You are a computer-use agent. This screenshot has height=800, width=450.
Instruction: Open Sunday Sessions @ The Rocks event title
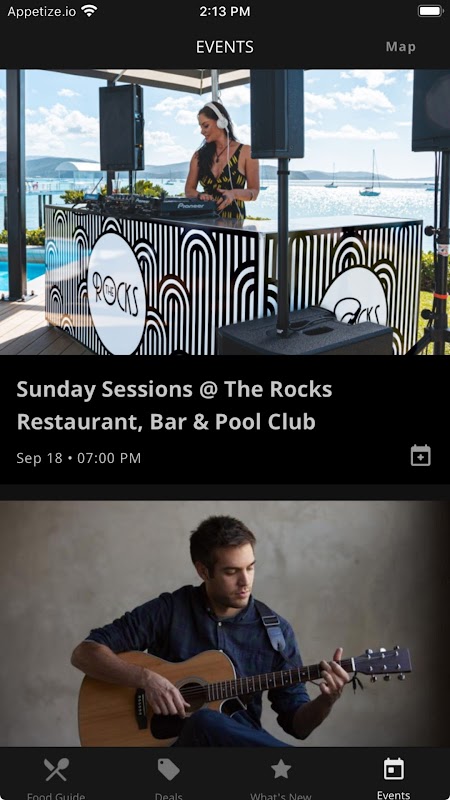pos(174,406)
